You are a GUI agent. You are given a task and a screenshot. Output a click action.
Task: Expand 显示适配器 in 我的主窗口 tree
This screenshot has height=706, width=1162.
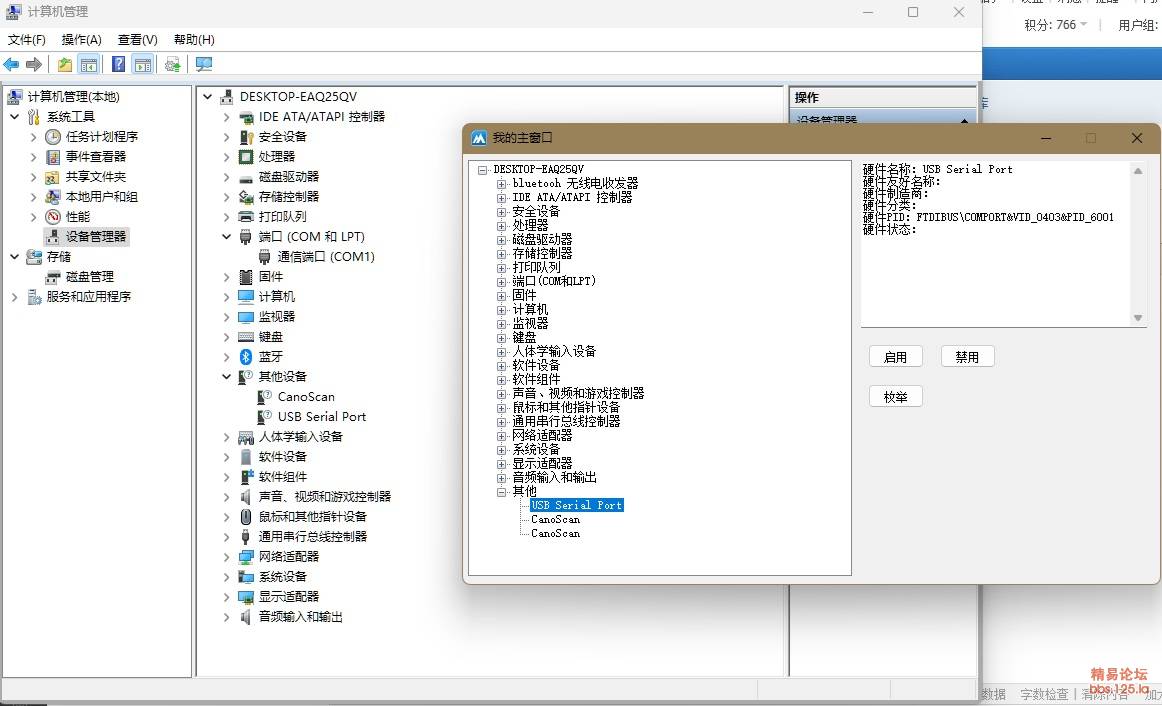click(501, 464)
